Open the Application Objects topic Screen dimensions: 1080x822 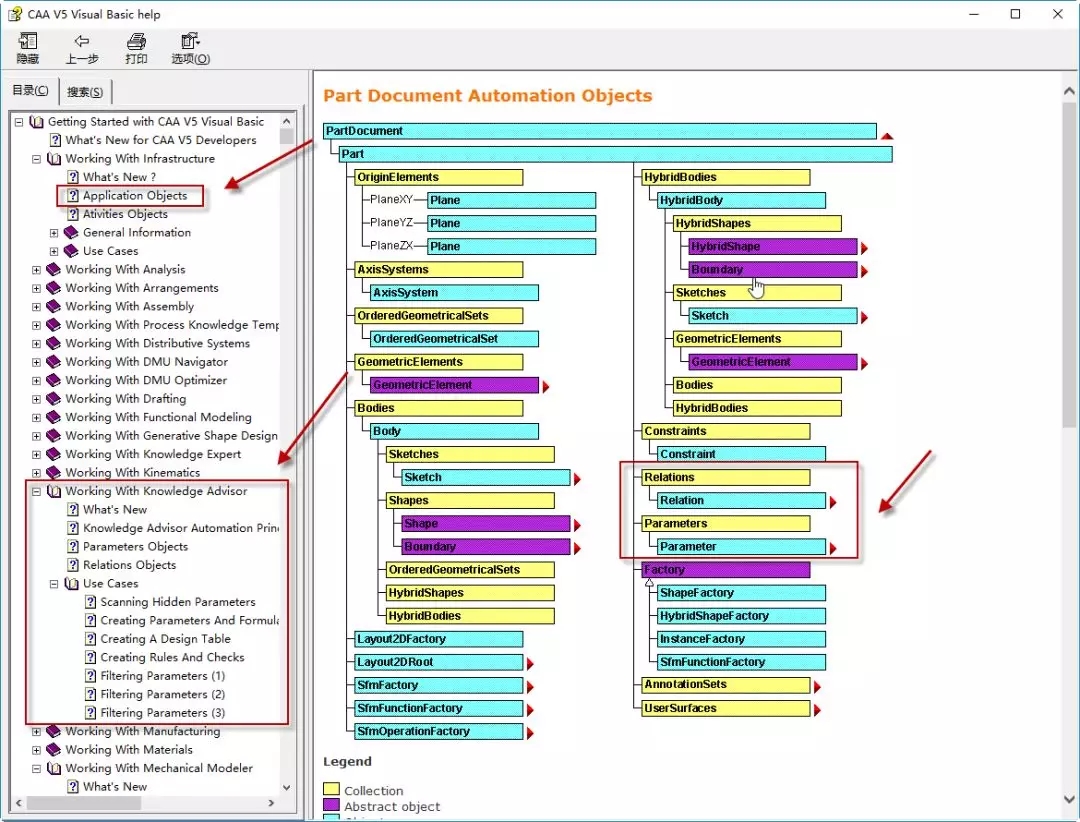(x=135, y=196)
